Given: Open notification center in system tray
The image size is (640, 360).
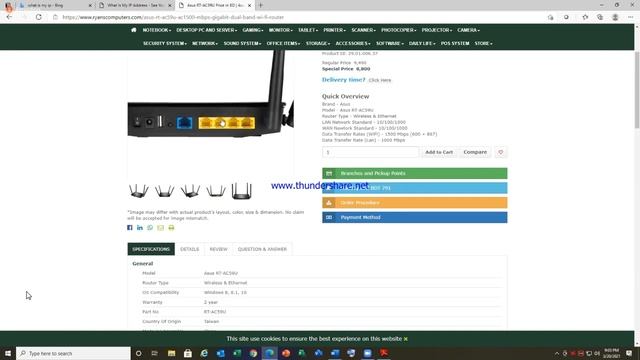Looking at the screenshot, I should tap(629, 353).
